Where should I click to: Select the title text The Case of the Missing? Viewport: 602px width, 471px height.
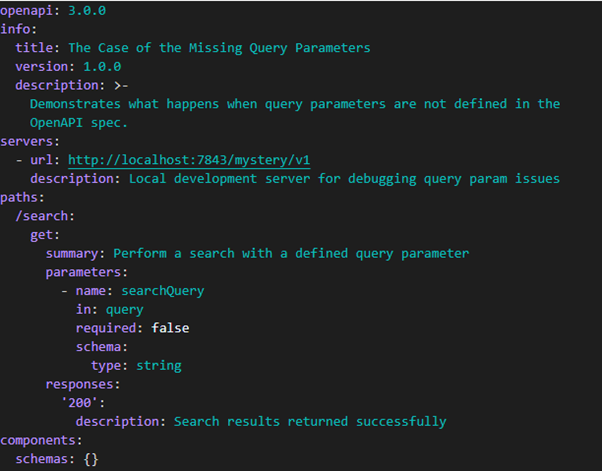pyautogui.click(x=155, y=48)
